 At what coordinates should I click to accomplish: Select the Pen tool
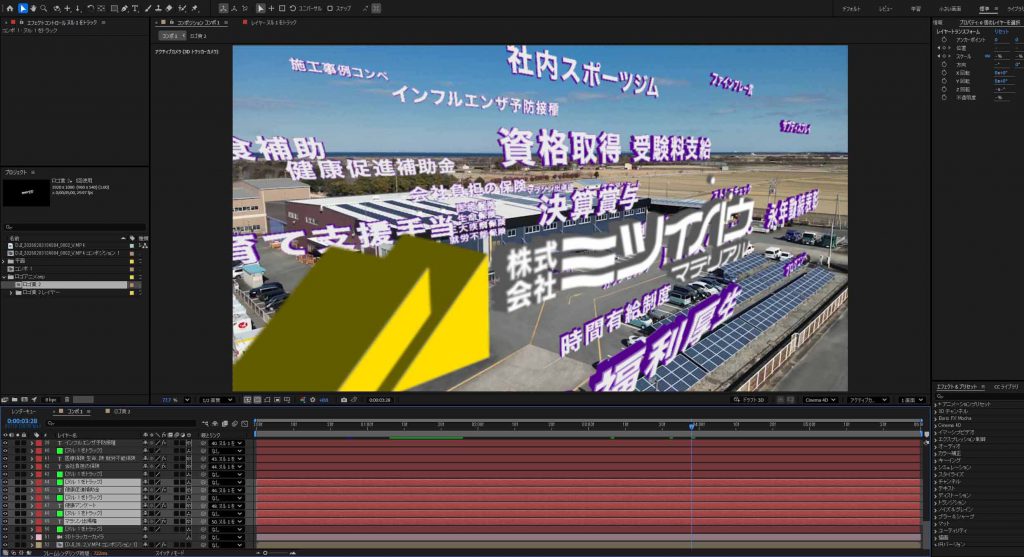coord(122,8)
